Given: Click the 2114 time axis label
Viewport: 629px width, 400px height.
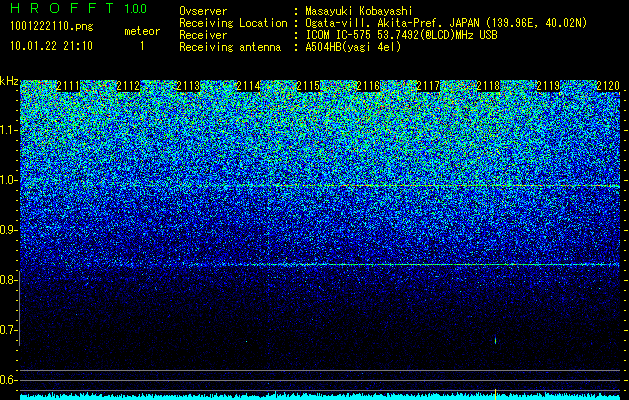Looking at the screenshot, I should click(x=248, y=86).
